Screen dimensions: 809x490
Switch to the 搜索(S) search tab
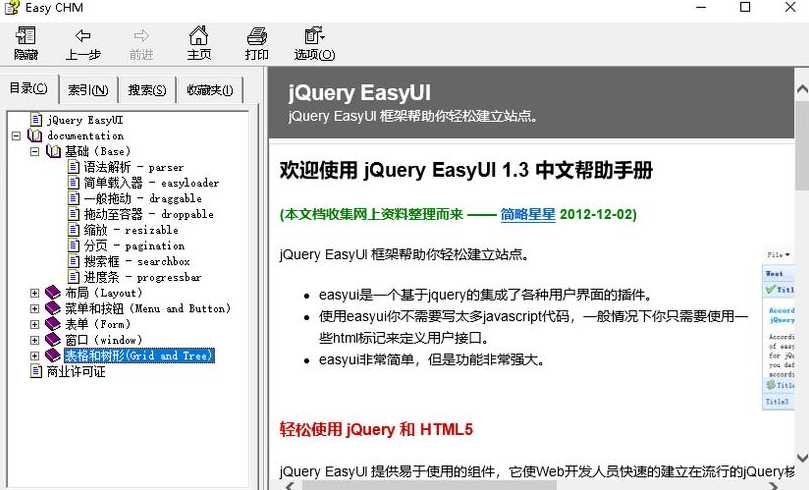pyautogui.click(x=147, y=90)
